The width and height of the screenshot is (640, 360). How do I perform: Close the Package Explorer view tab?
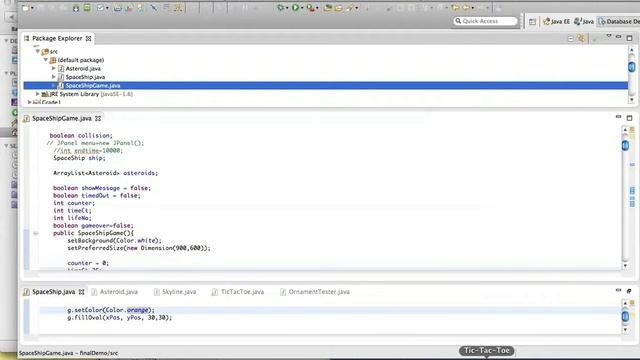[89, 38]
